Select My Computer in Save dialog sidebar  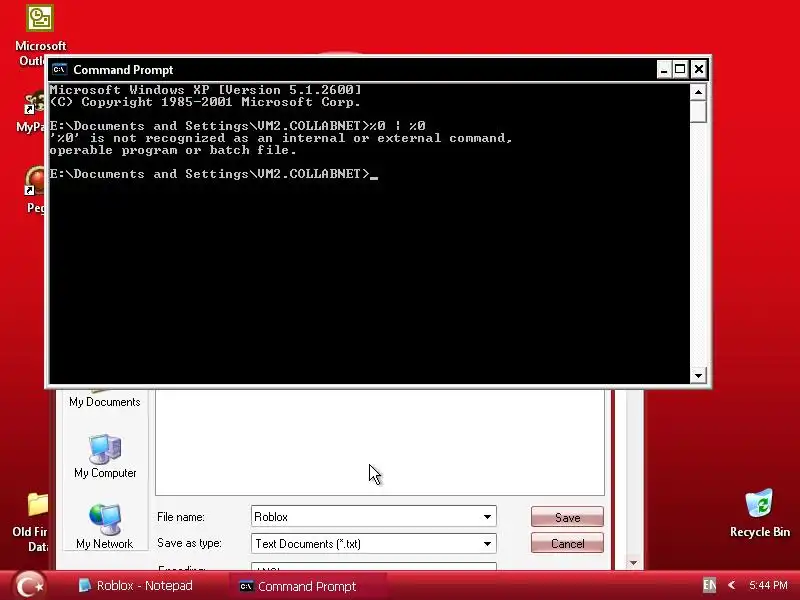pyautogui.click(x=105, y=457)
